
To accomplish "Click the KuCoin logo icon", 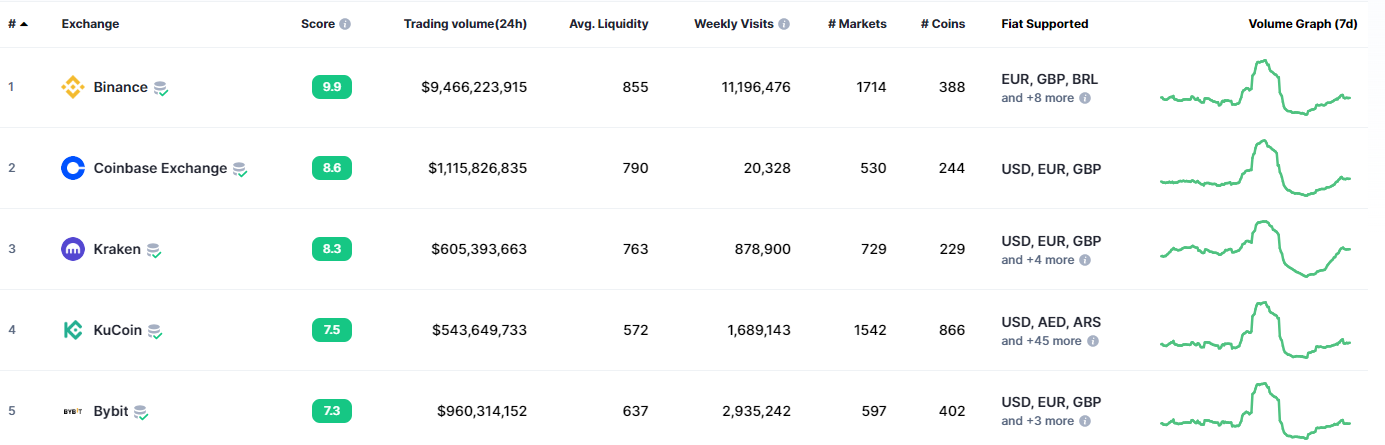I will (x=73, y=330).
